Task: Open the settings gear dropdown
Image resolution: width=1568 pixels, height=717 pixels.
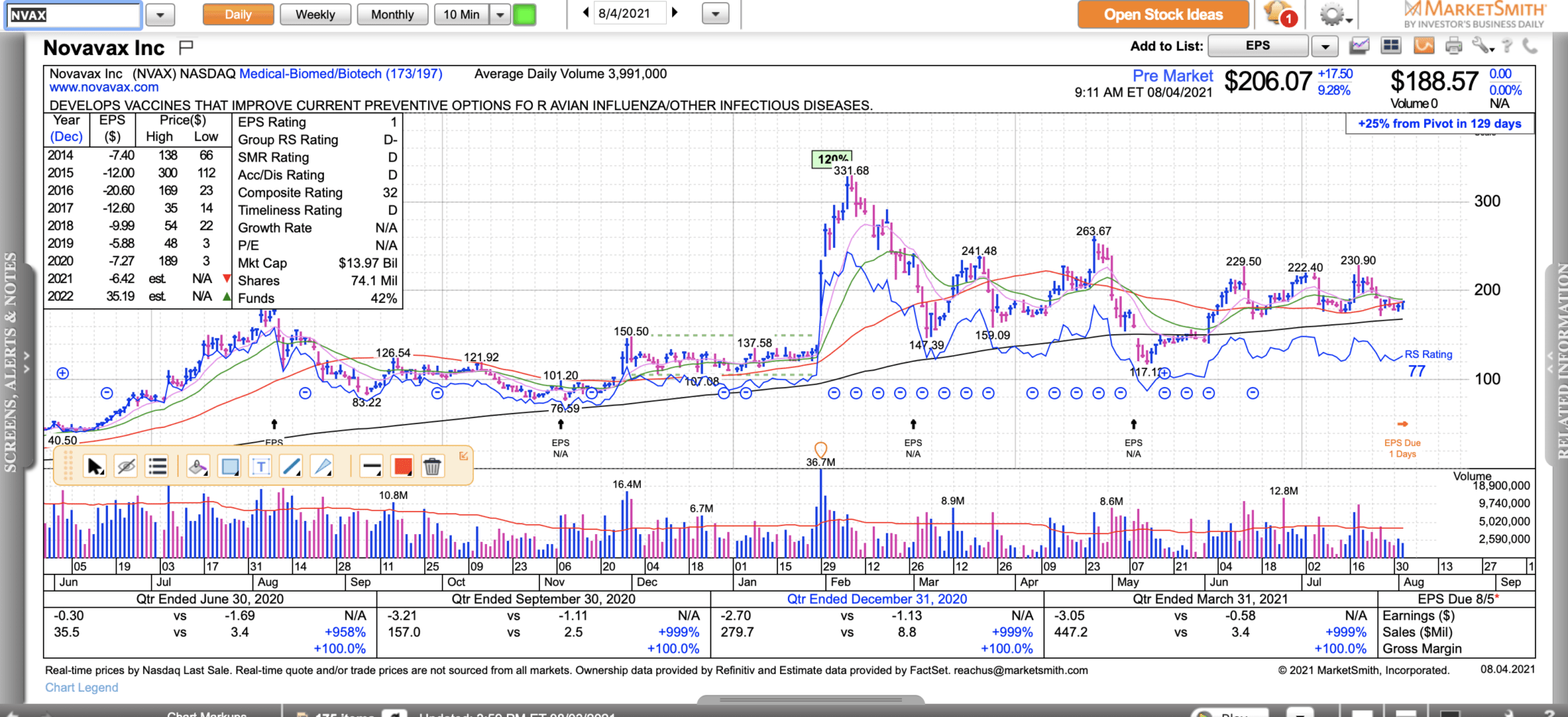Action: (x=1336, y=15)
